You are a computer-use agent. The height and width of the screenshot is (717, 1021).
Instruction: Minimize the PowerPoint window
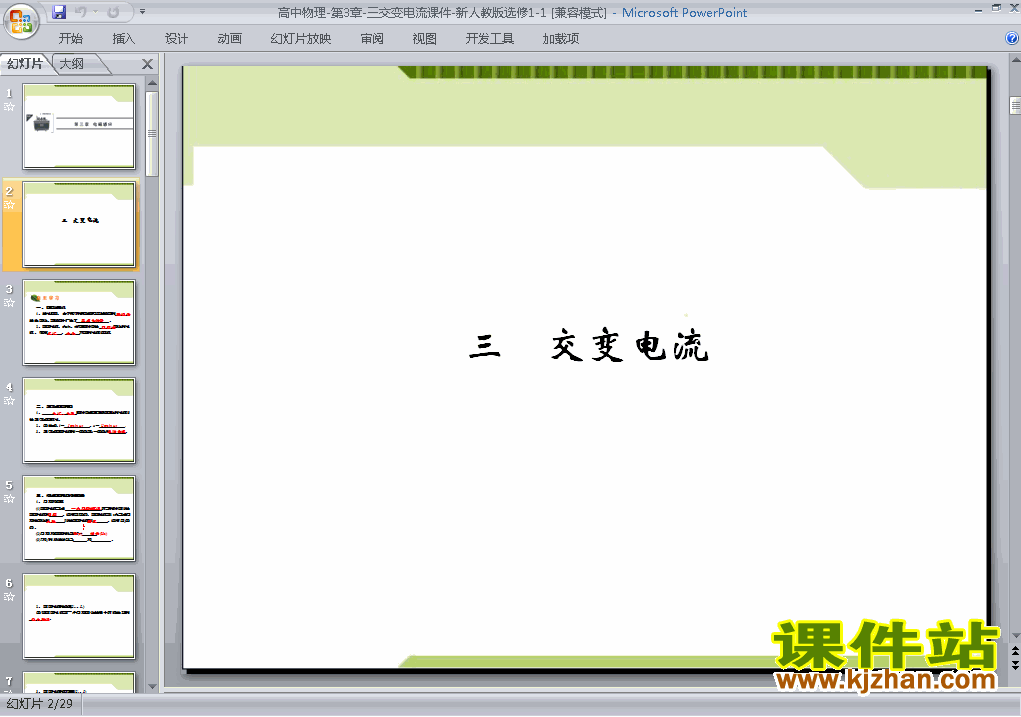(x=978, y=9)
